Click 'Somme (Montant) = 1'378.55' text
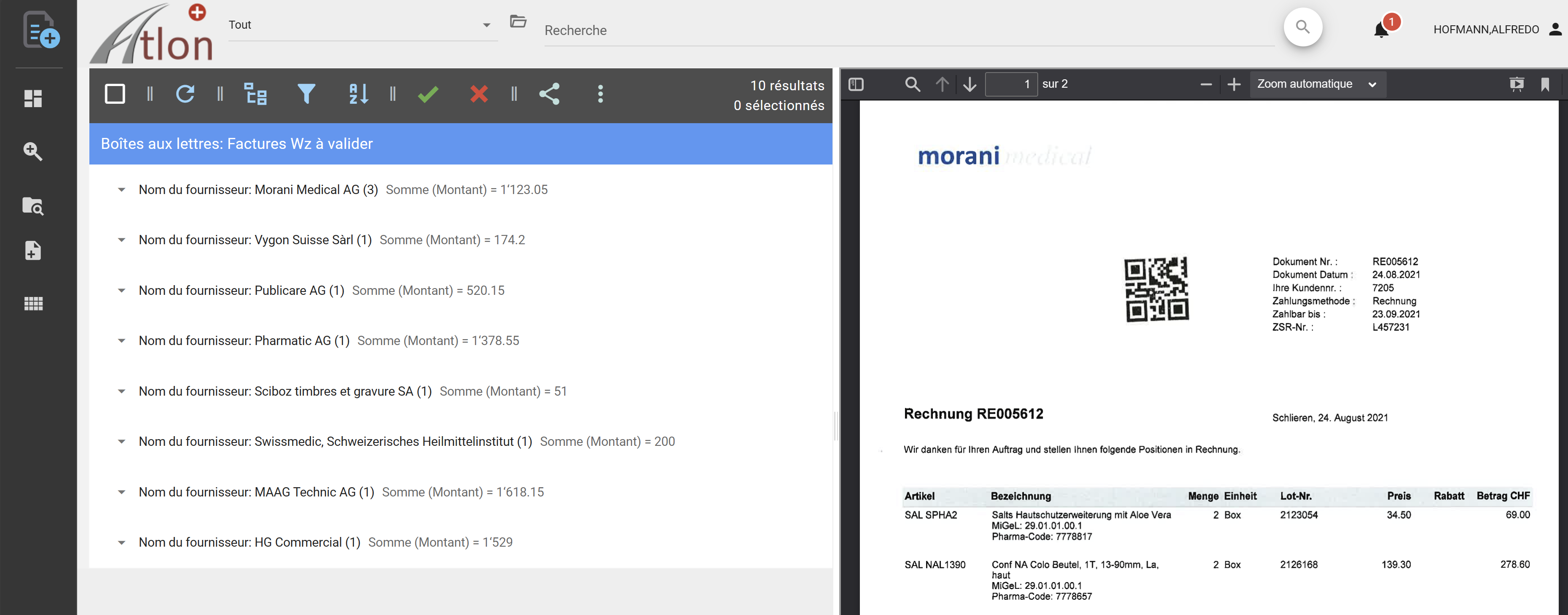Viewport: 1568px width, 615px height. pos(438,340)
